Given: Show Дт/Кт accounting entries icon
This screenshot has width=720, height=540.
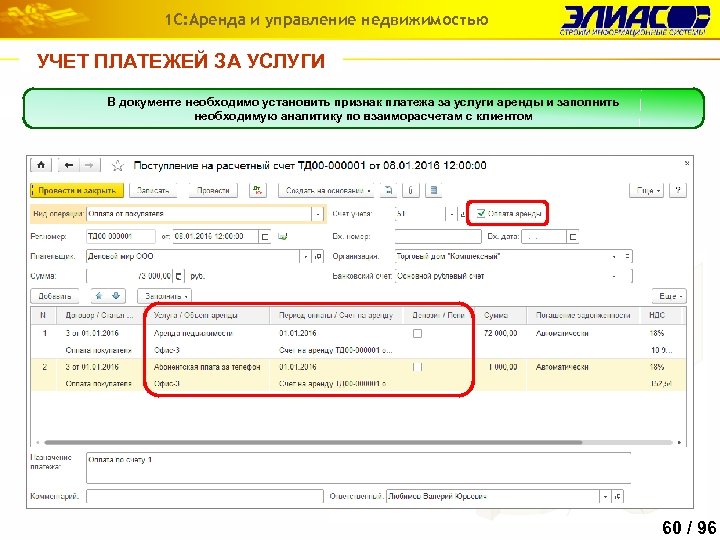Looking at the screenshot, I should point(258,190).
